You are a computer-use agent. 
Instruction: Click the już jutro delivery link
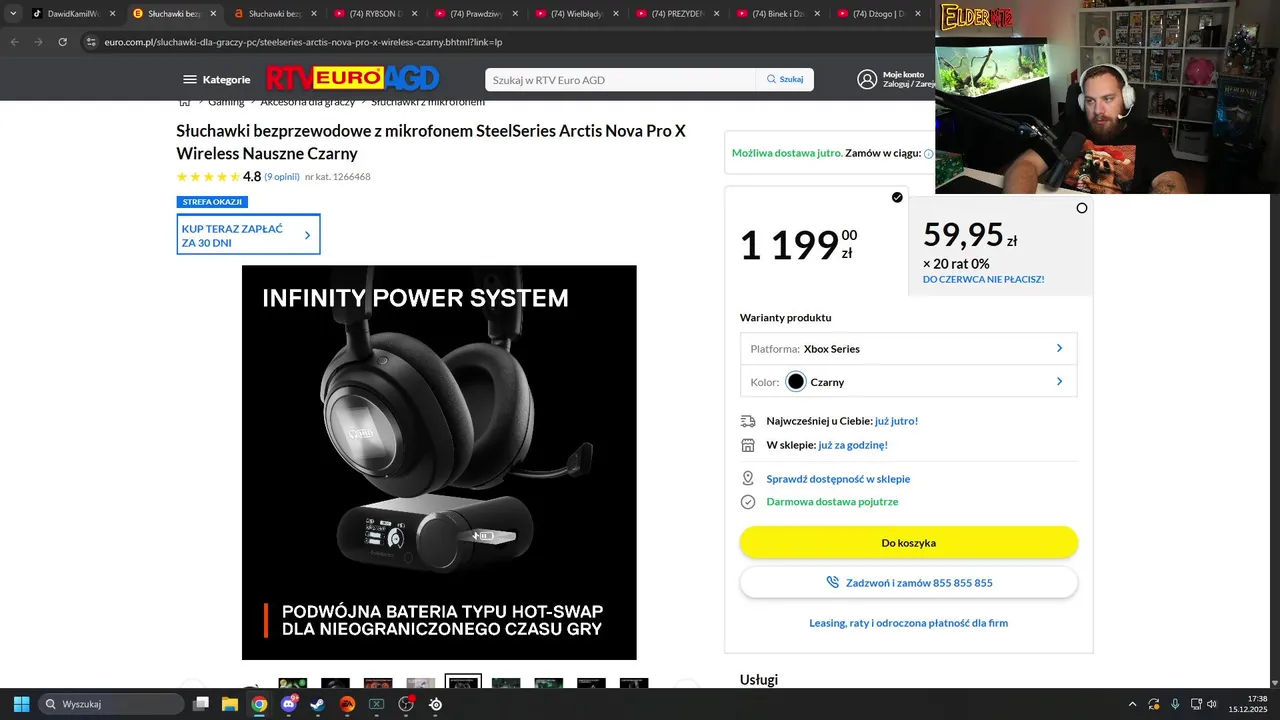pyautogui.click(x=896, y=421)
